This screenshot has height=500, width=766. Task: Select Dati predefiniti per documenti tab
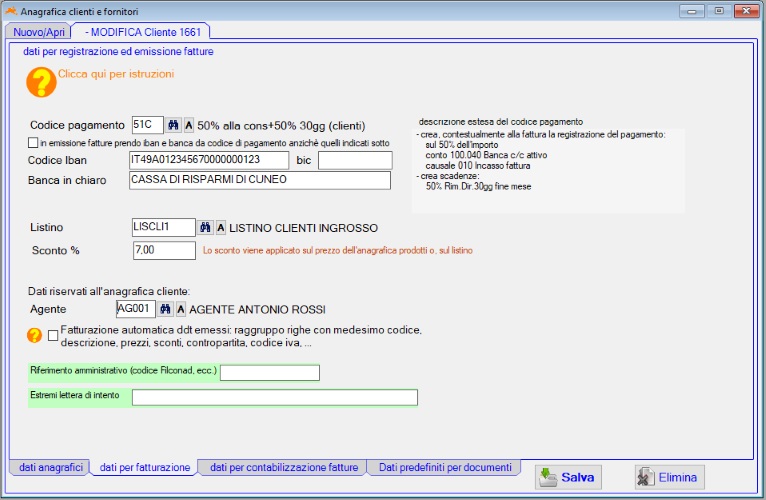tap(445, 467)
